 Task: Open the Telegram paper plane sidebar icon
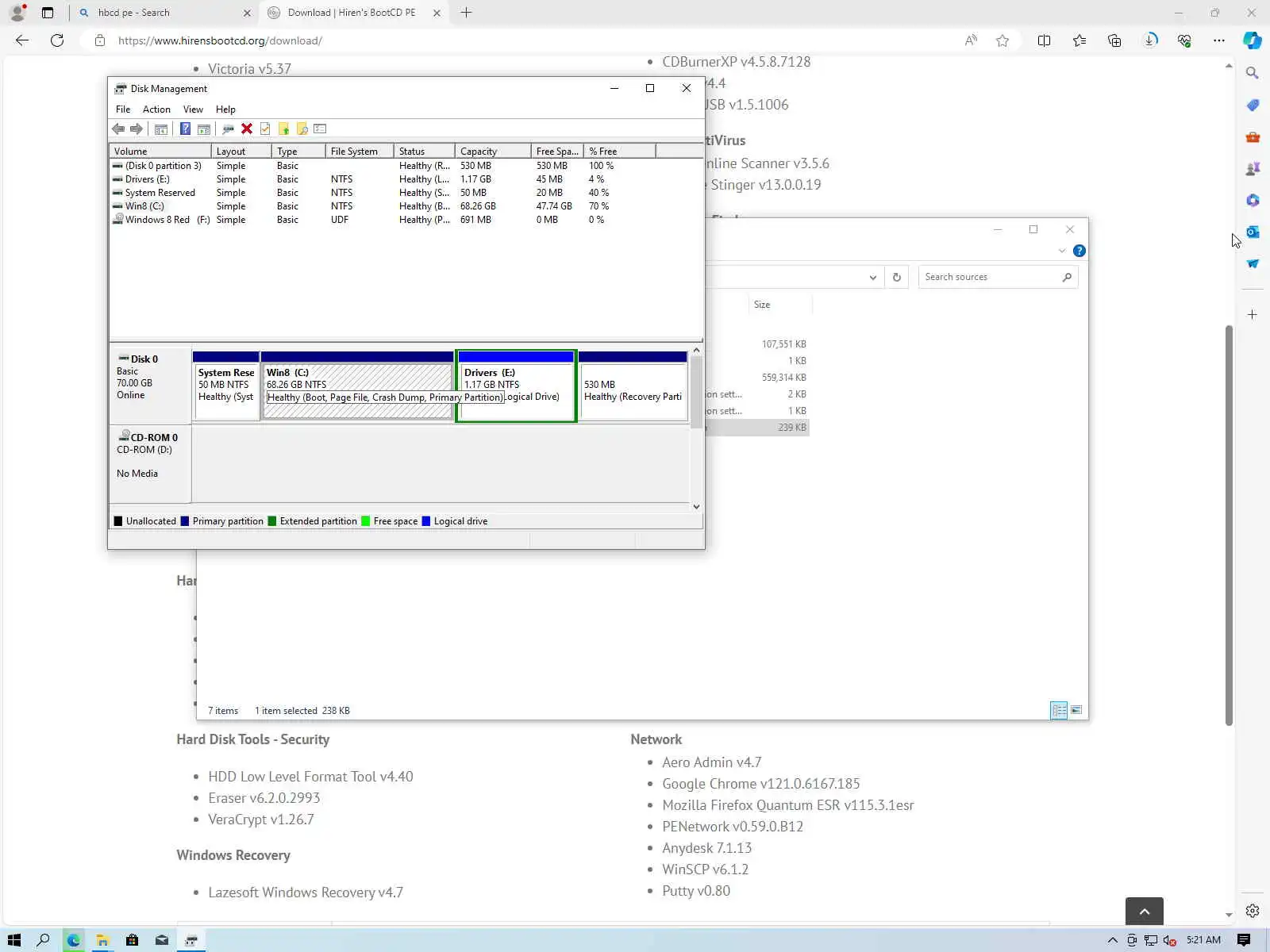point(1253,263)
